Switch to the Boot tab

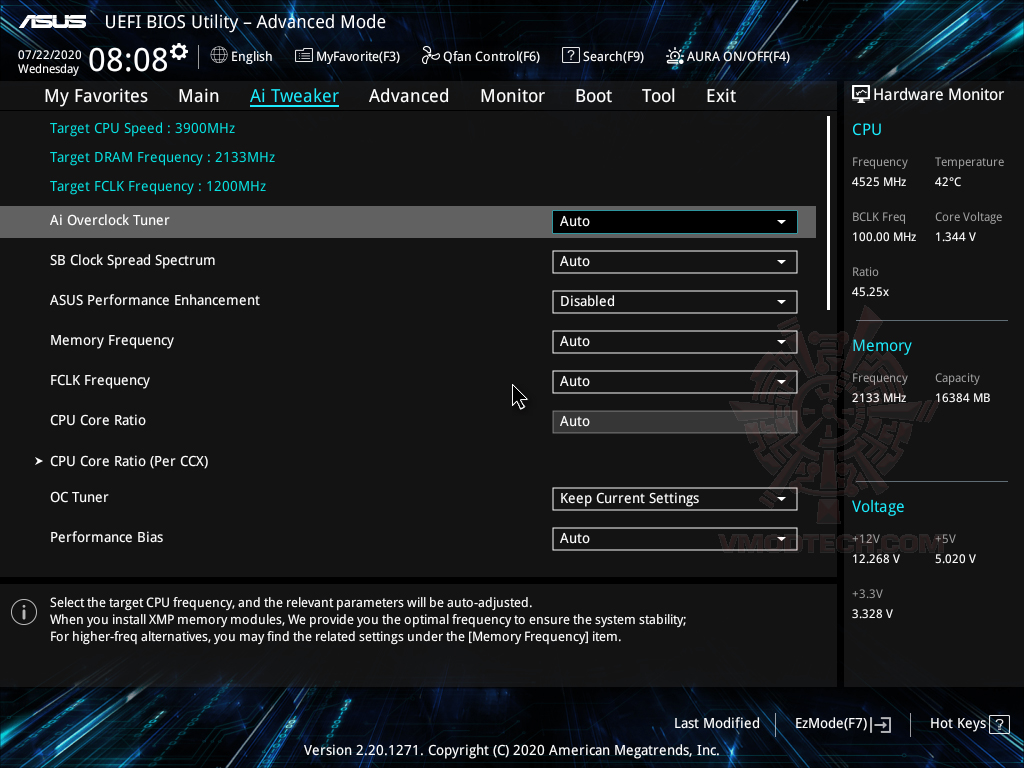[x=593, y=95]
